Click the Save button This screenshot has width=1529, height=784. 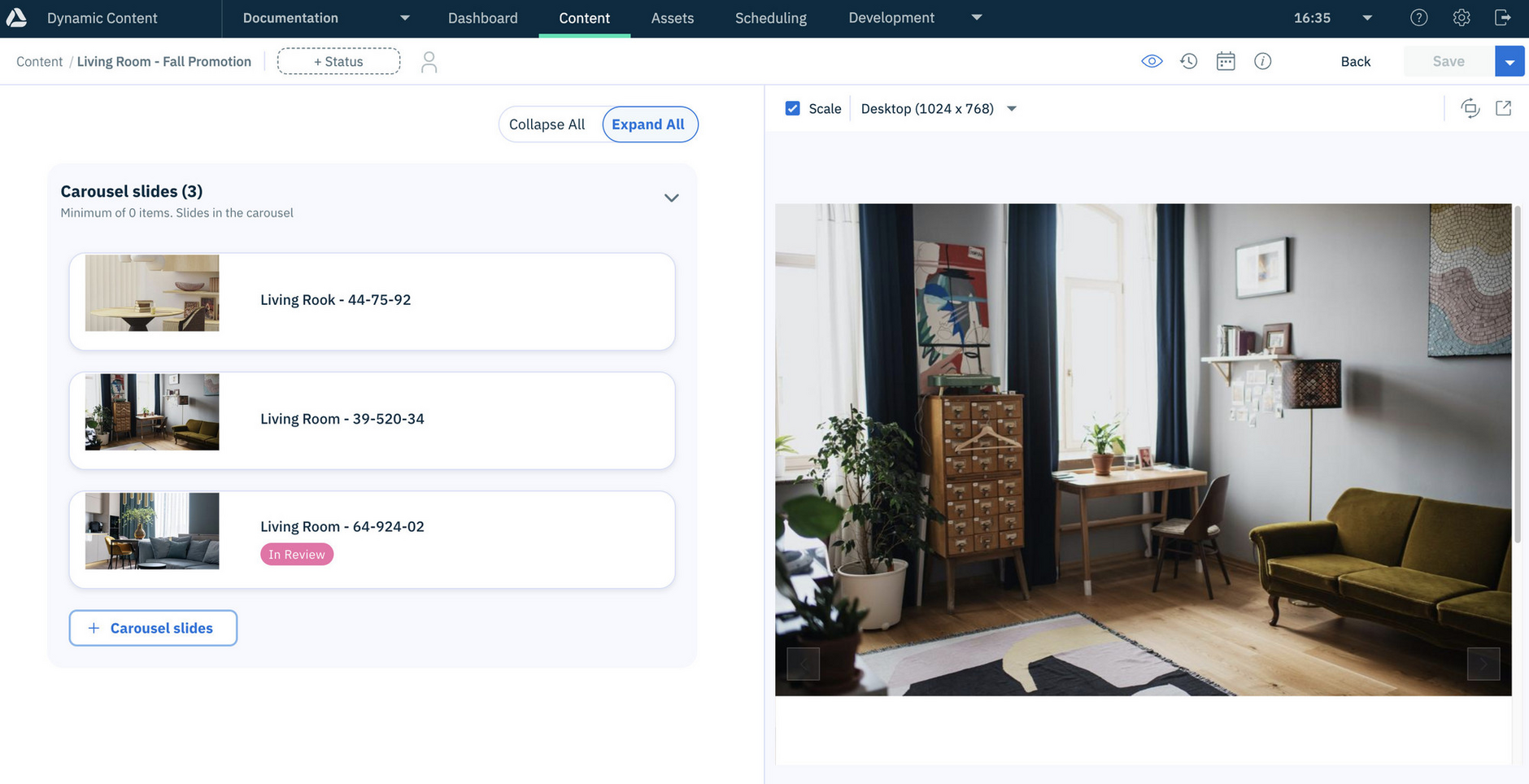click(1448, 61)
